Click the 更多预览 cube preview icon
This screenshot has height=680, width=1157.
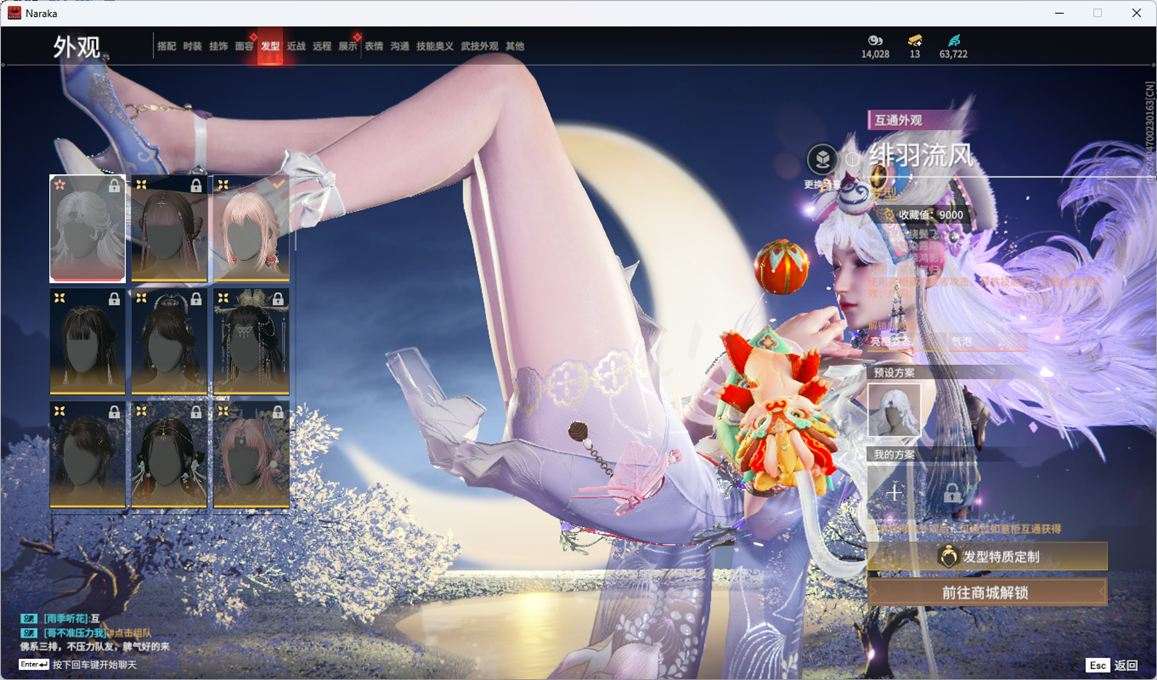[x=821, y=158]
